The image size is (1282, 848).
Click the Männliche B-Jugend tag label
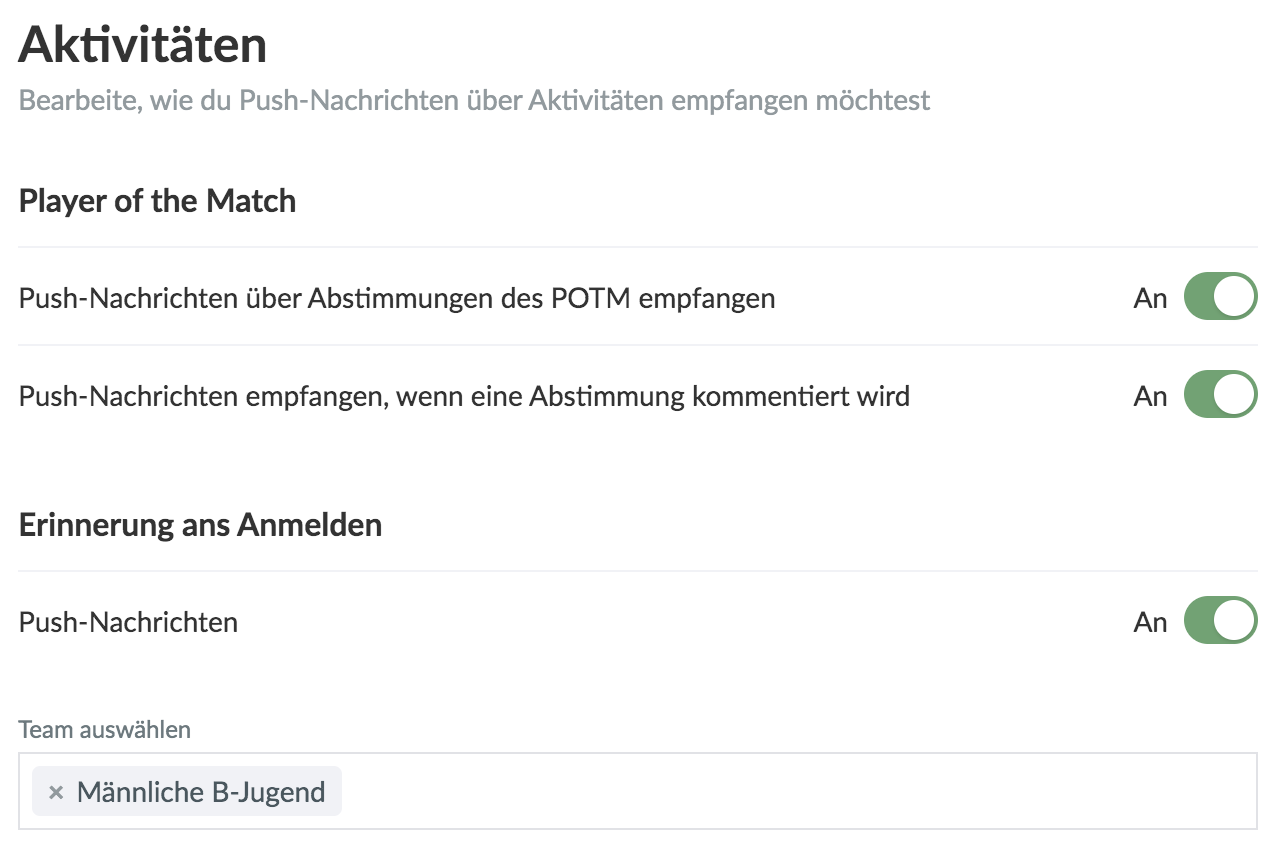click(201, 793)
